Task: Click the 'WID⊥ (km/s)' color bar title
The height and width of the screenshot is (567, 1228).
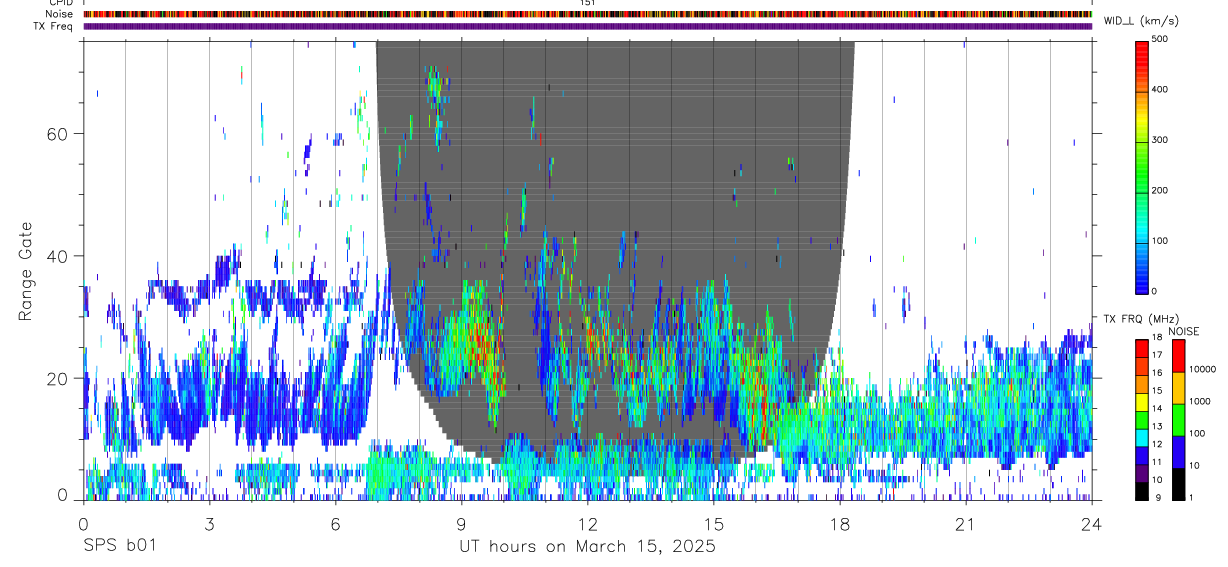Action: [1141, 21]
